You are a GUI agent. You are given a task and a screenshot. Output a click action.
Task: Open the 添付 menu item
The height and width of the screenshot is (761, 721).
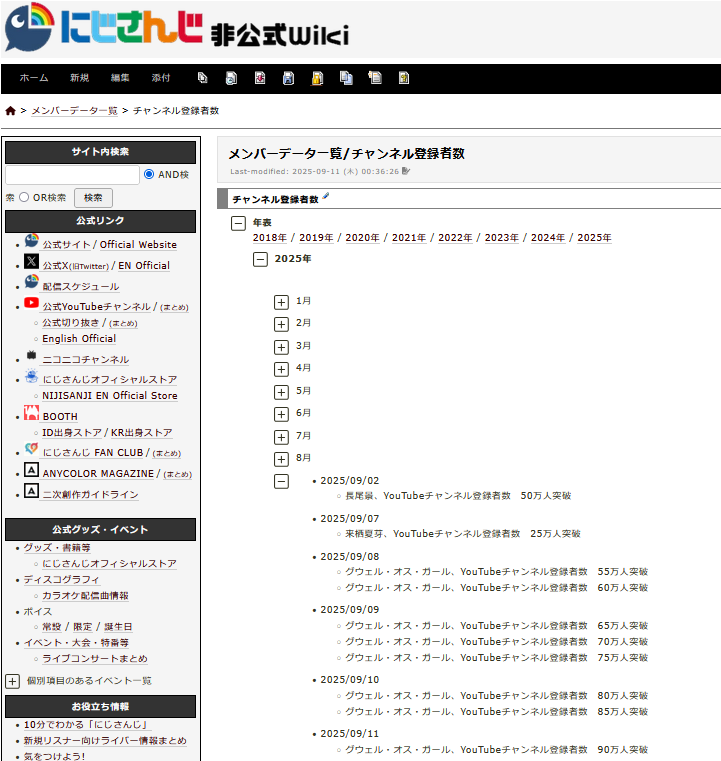[160, 78]
